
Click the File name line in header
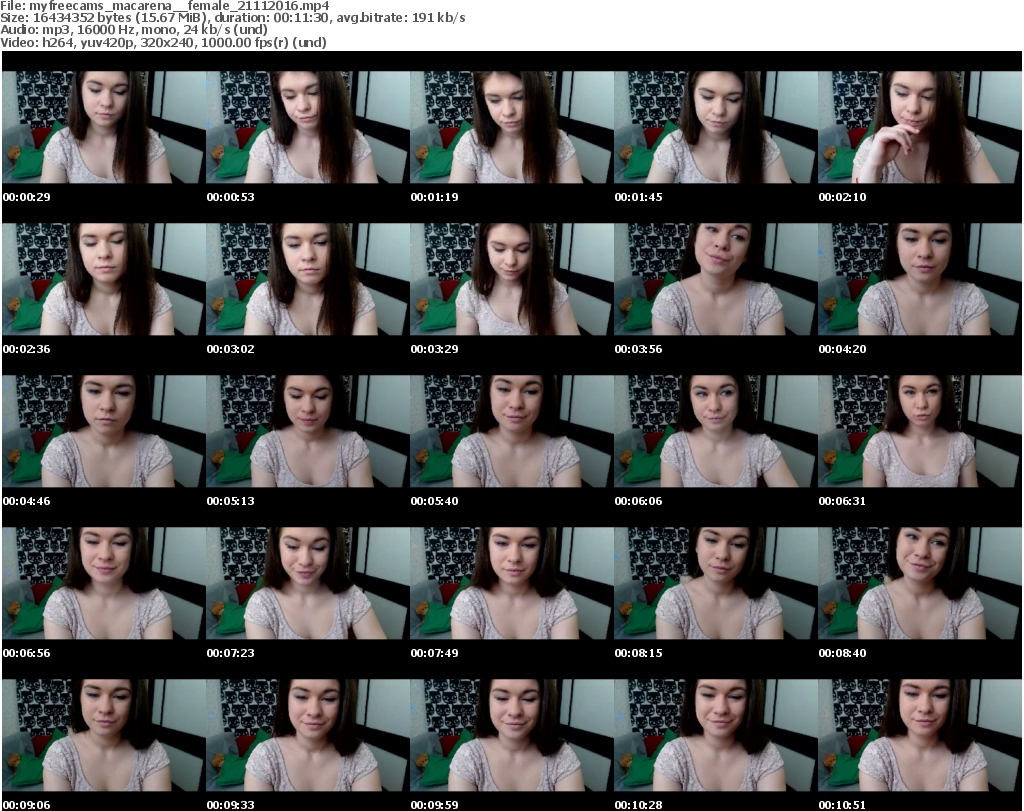click(x=165, y=6)
